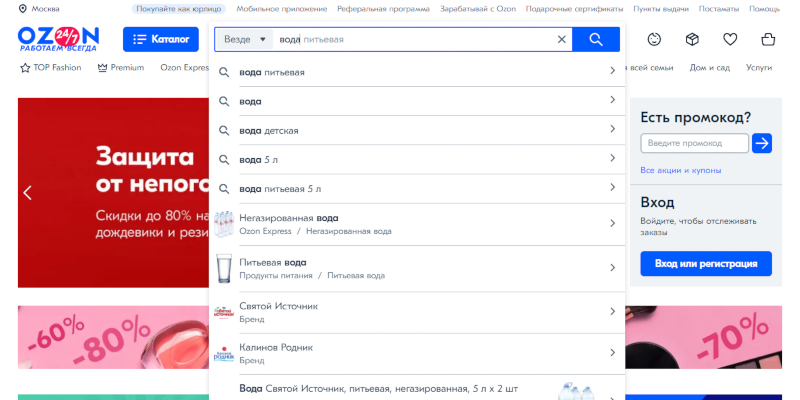Open favorites heart icon
The image size is (800, 400).
tap(730, 40)
